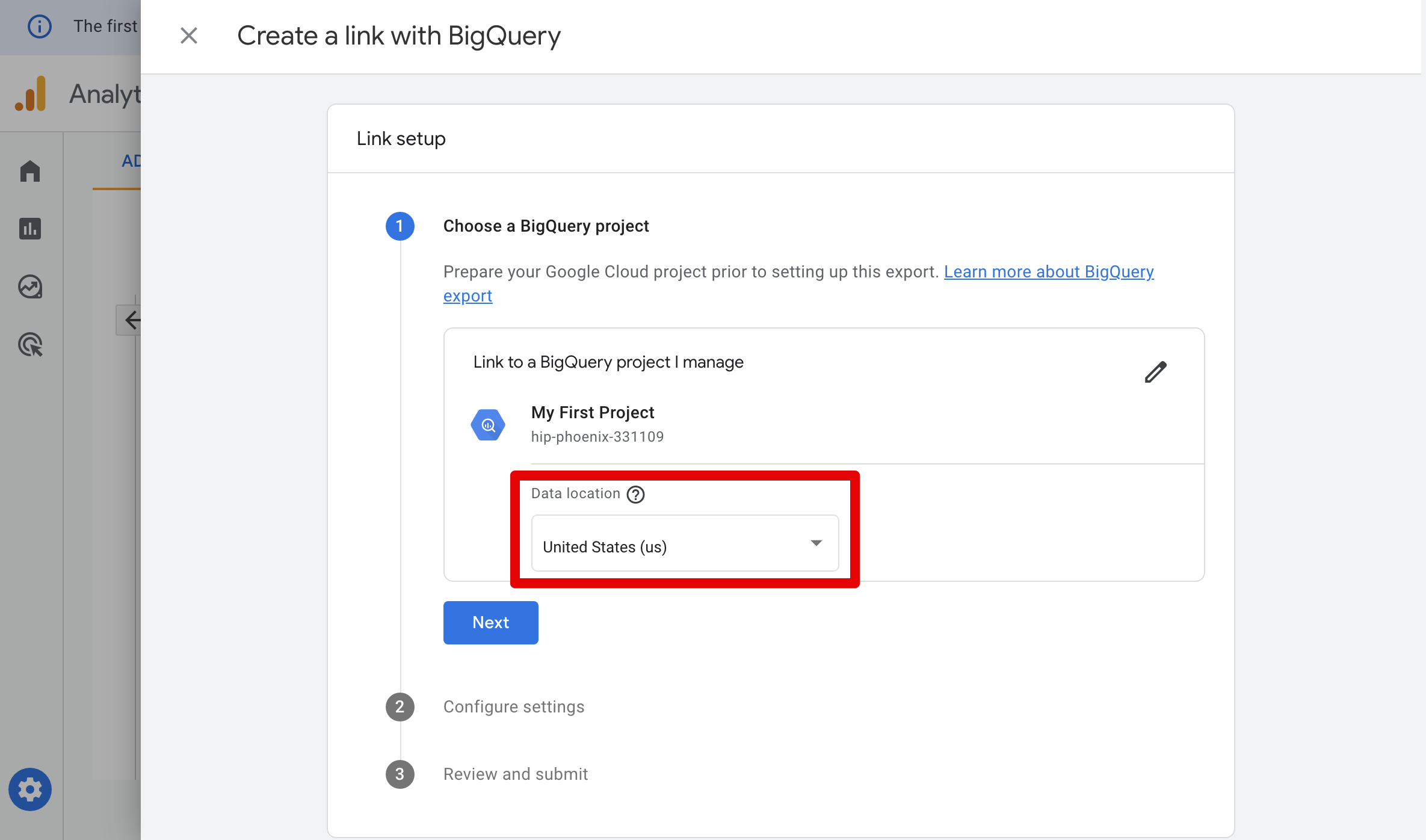Close the Create a link with BigQuery dialog
Viewport: 1426px width, 840px height.
click(189, 36)
